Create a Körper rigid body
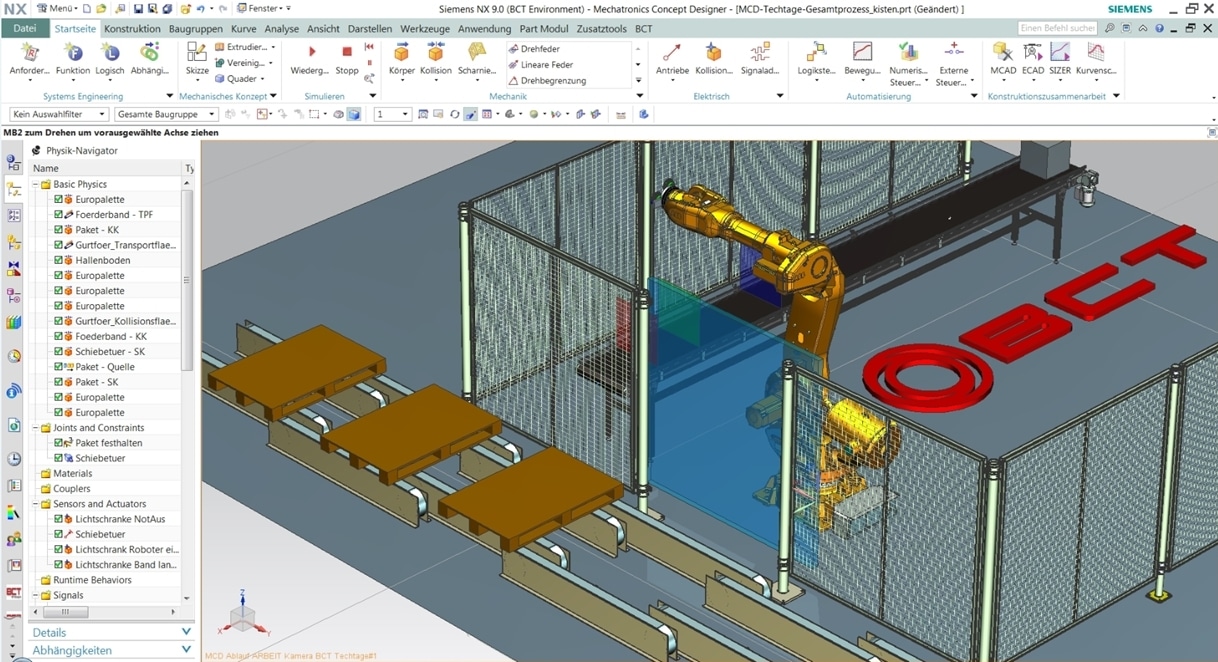Image resolution: width=1218 pixels, height=662 pixels. click(401, 59)
